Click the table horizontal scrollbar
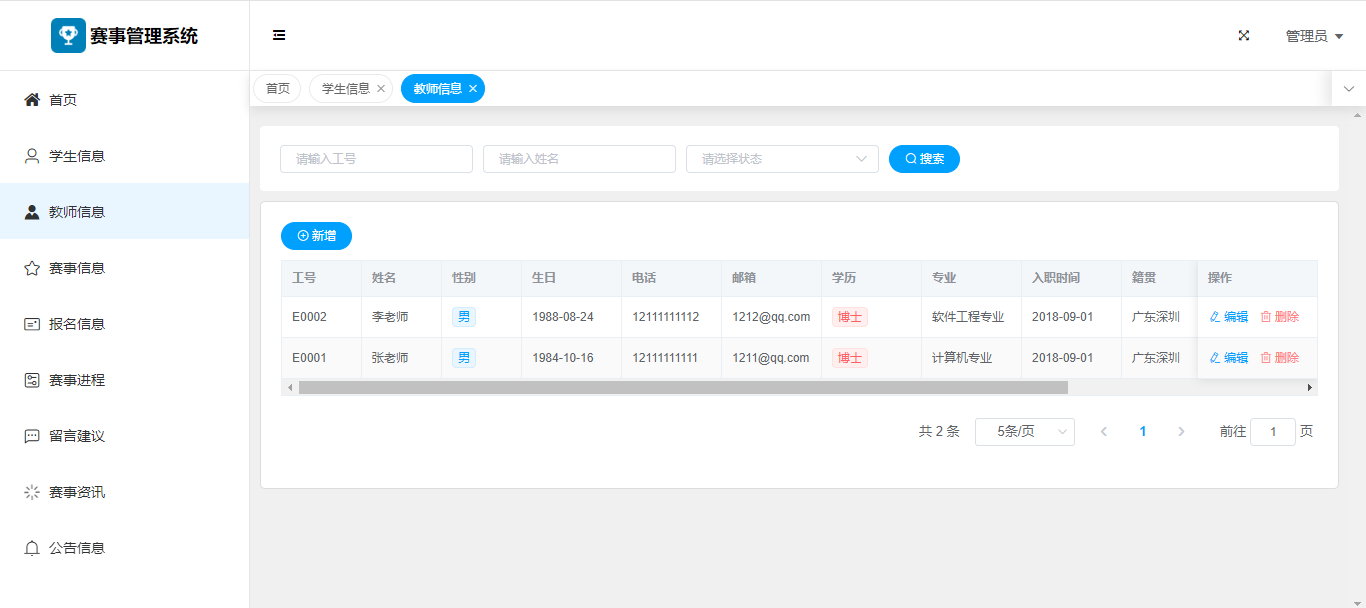 click(683, 387)
